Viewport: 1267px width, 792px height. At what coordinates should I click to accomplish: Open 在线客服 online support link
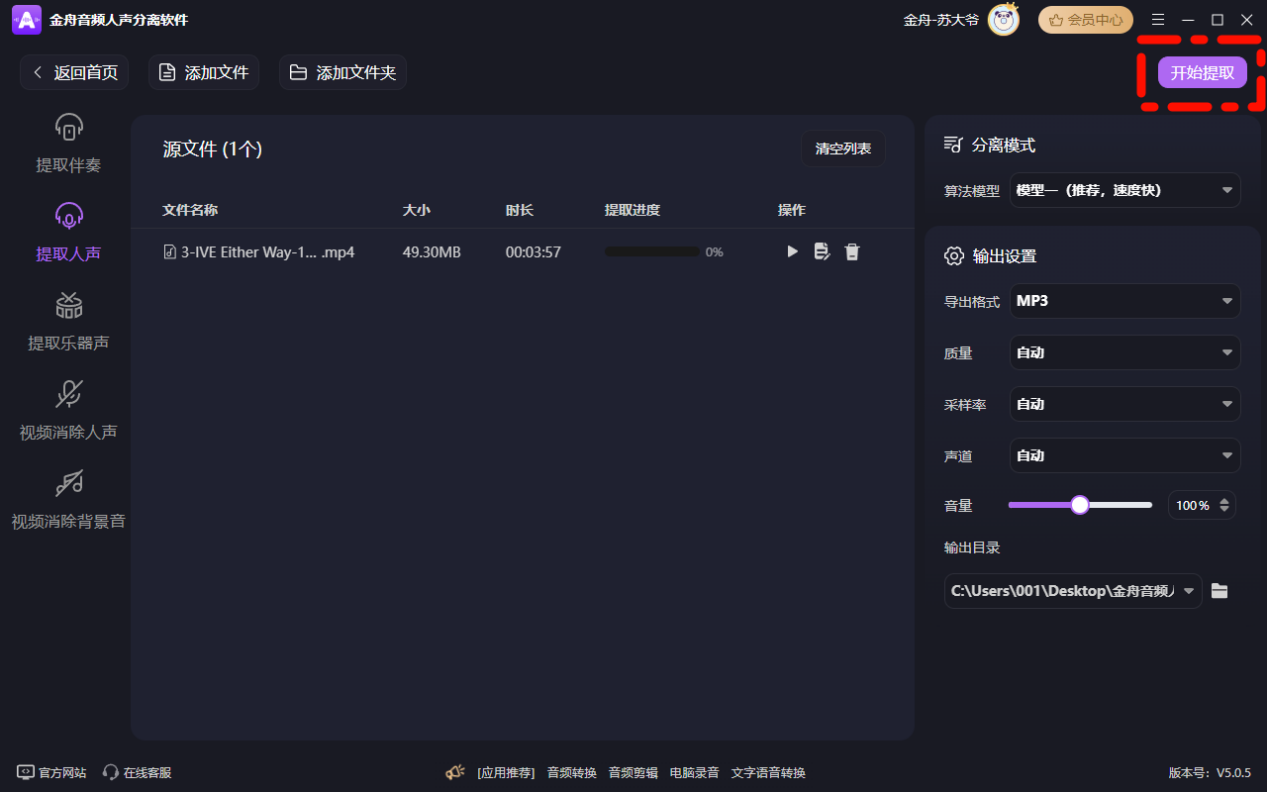coord(137,773)
